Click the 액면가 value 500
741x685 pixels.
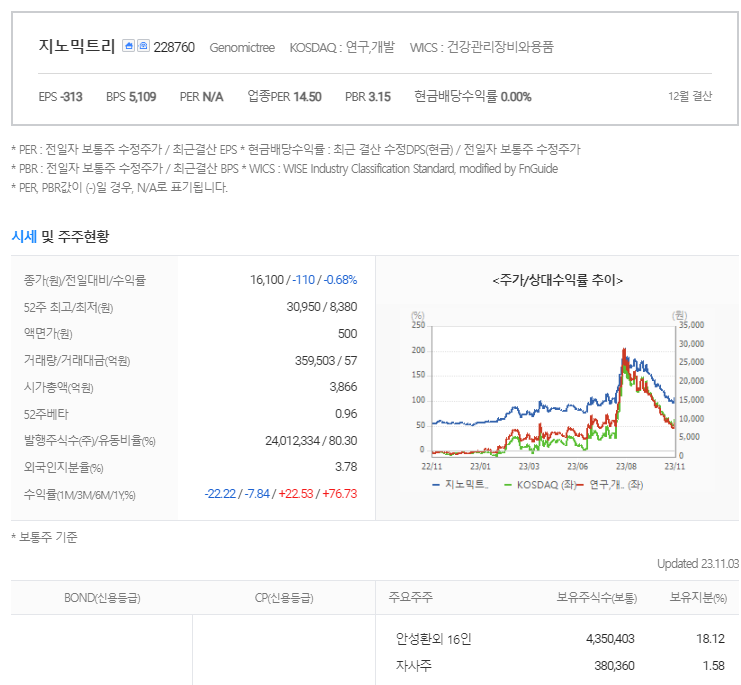coord(347,334)
